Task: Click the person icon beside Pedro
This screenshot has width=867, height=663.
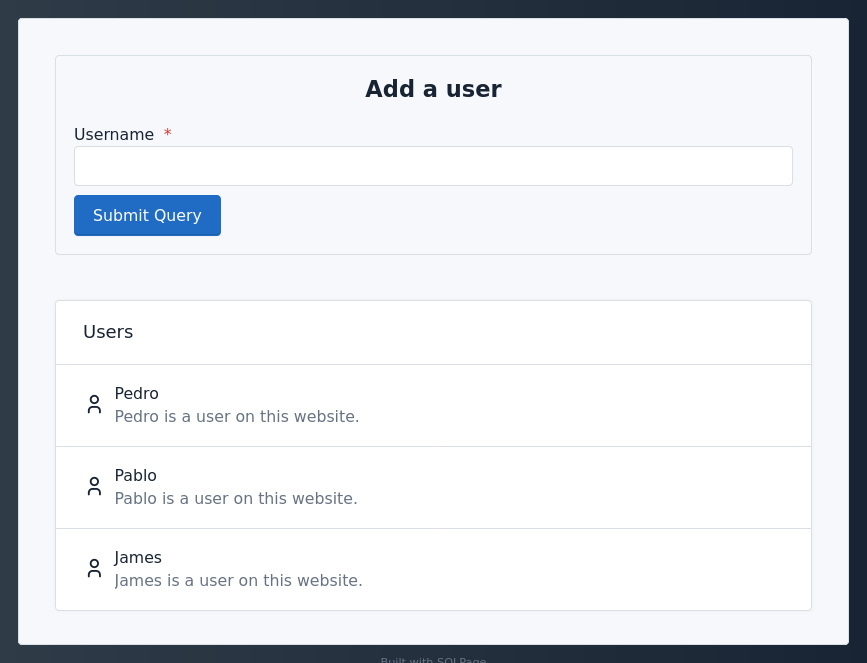Action: coord(94,404)
